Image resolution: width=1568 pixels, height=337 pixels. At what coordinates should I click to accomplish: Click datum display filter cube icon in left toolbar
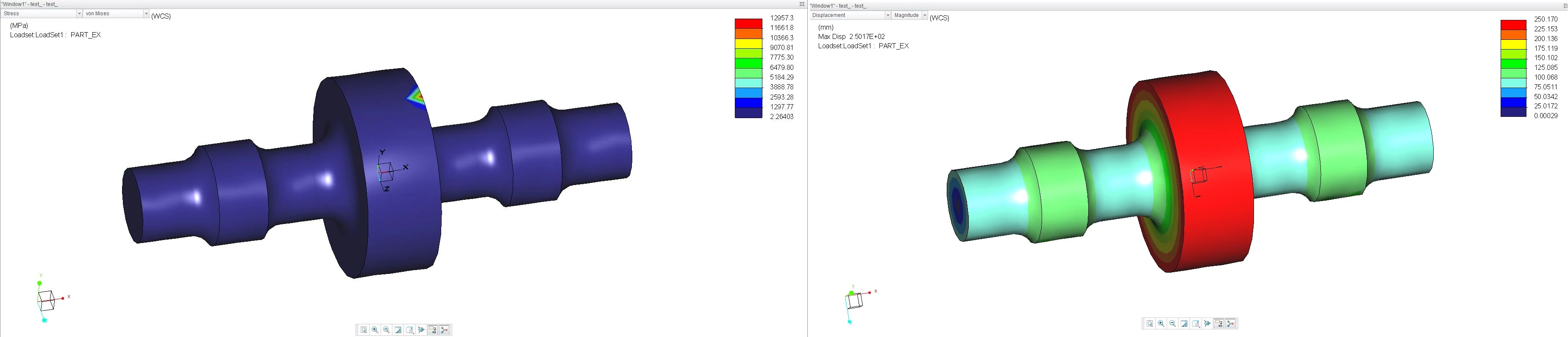pyautogui.click(x=421, y=330)
